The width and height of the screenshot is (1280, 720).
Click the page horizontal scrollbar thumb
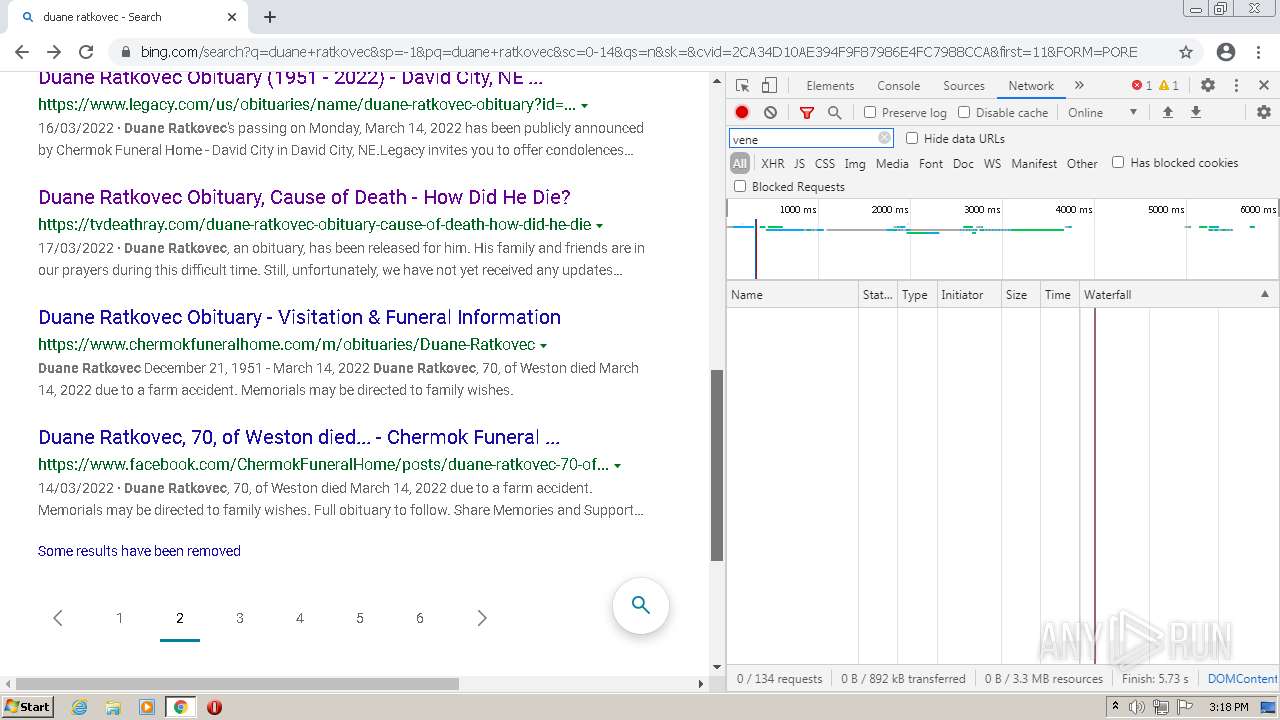pos(237,684)
